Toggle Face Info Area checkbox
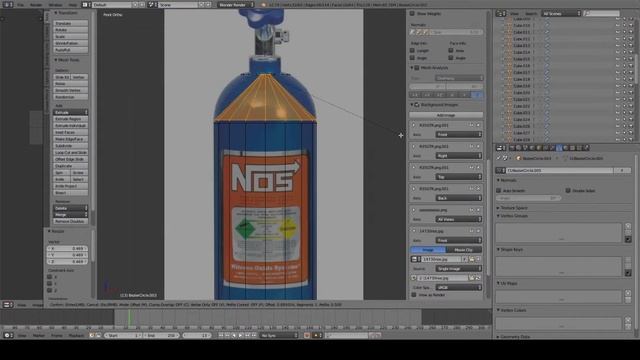The image size is (640, 360). tap(451, 51)
